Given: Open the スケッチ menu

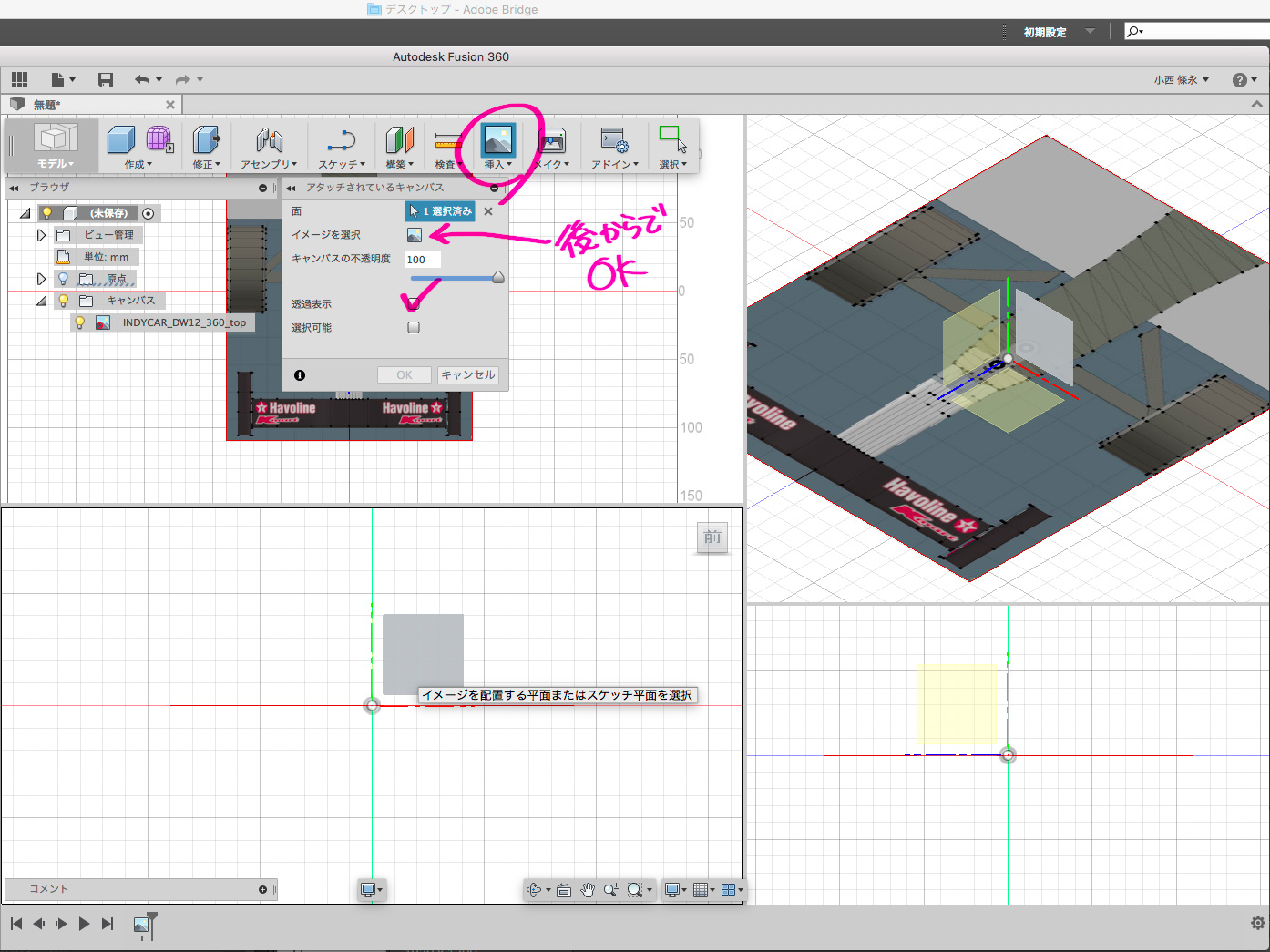Looking at the screenshot, I should 342,165.
